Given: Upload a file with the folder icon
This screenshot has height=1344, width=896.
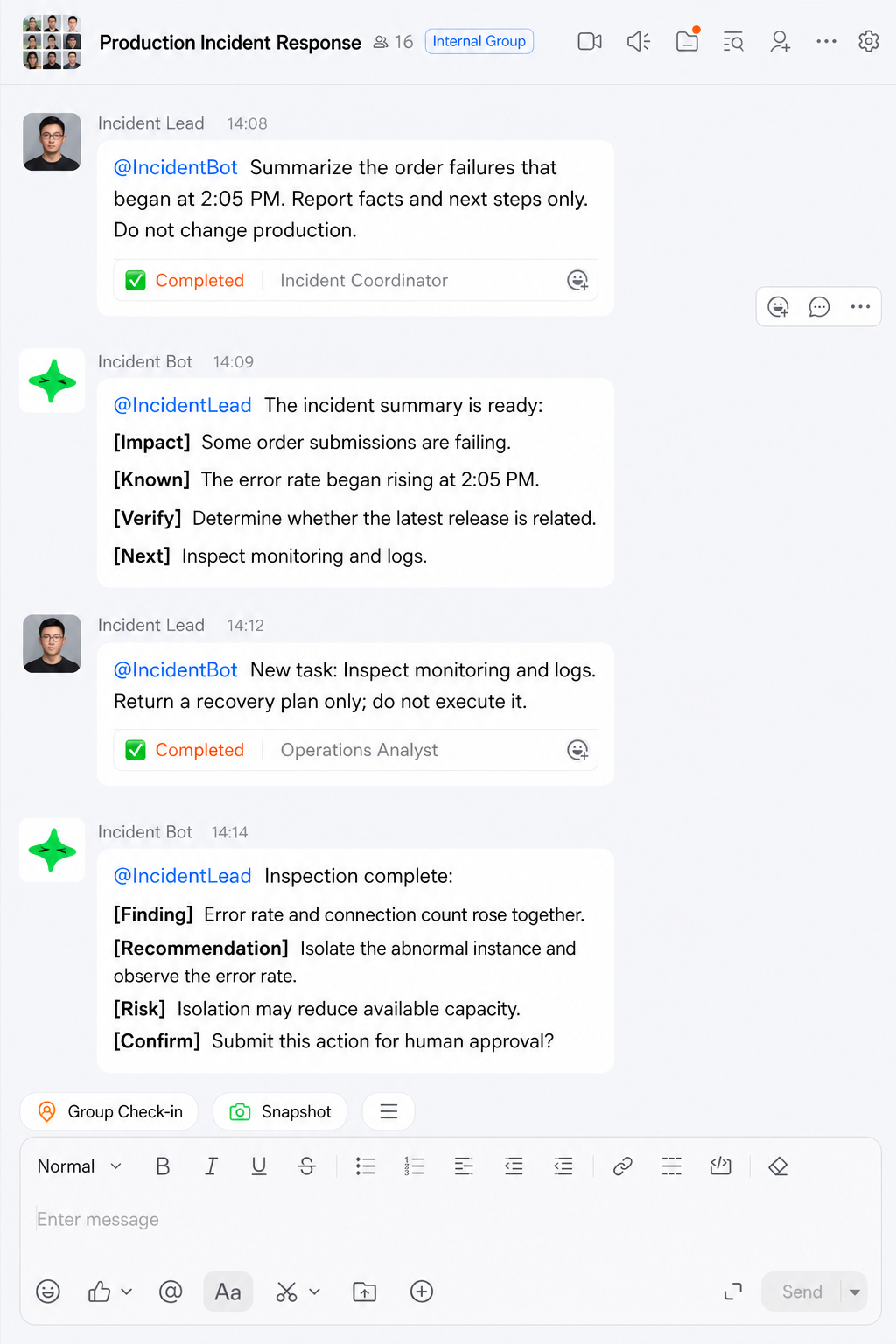Looking at the screenshot, I should [x=364, y=1291].
